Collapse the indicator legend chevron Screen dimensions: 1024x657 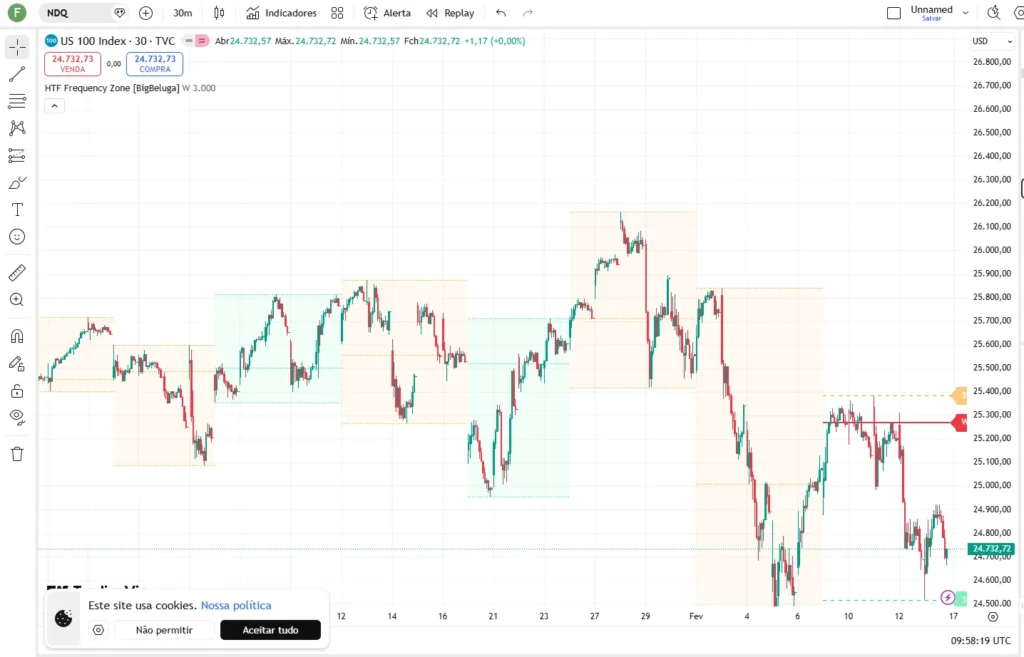[x=54, y=106]
